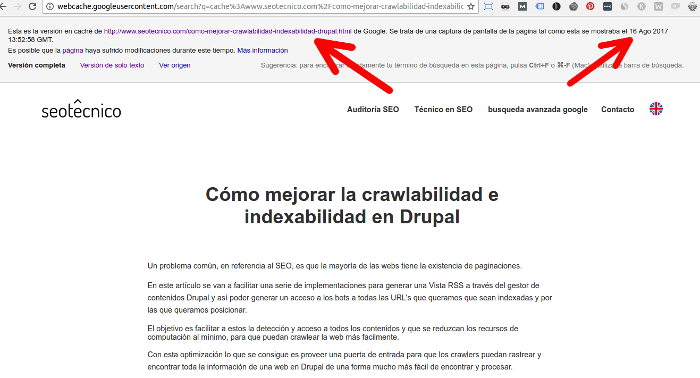This screenshot has height=378, width=700.
Task: Switch language via the UK flag icon
Action: click(x=656, y=109)
